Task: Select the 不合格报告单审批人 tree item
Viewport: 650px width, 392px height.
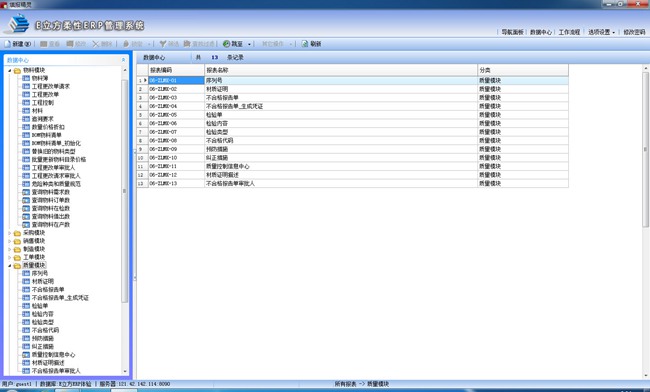Action: tap(56, 371)
